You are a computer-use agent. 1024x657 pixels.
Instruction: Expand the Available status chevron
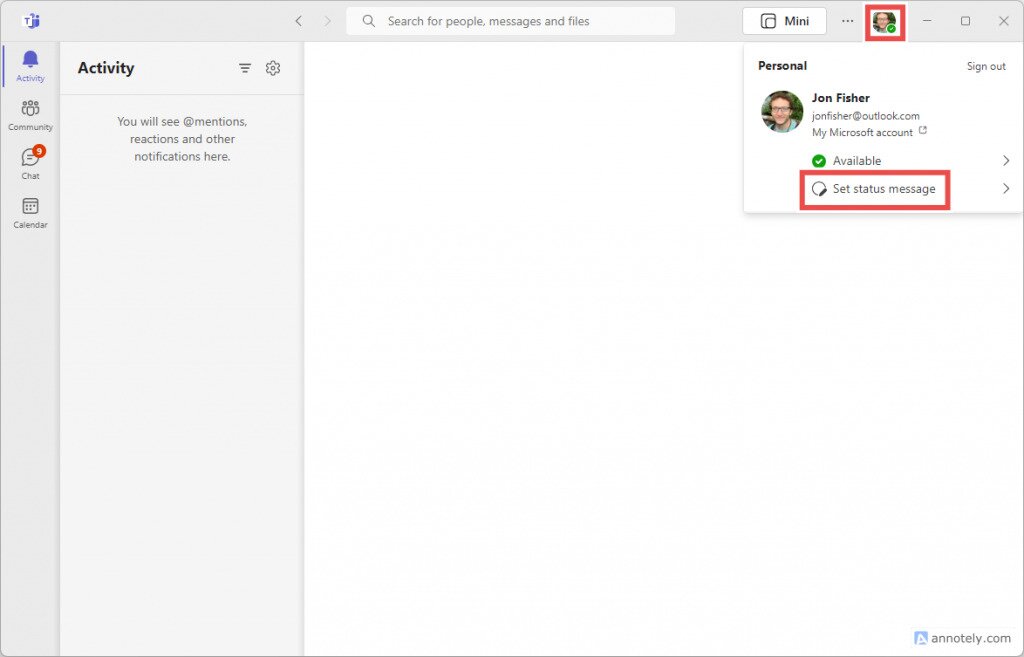[x=1007, y=160]
